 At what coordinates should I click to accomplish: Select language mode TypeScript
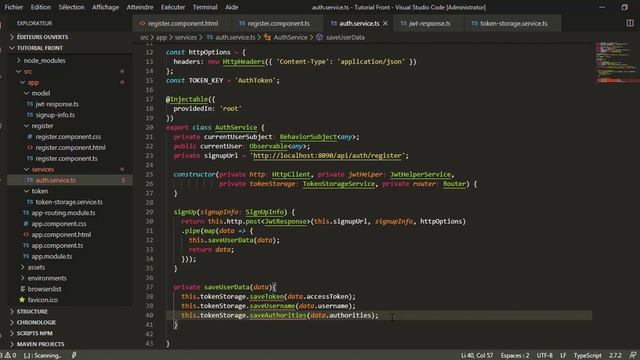(587, 355)
